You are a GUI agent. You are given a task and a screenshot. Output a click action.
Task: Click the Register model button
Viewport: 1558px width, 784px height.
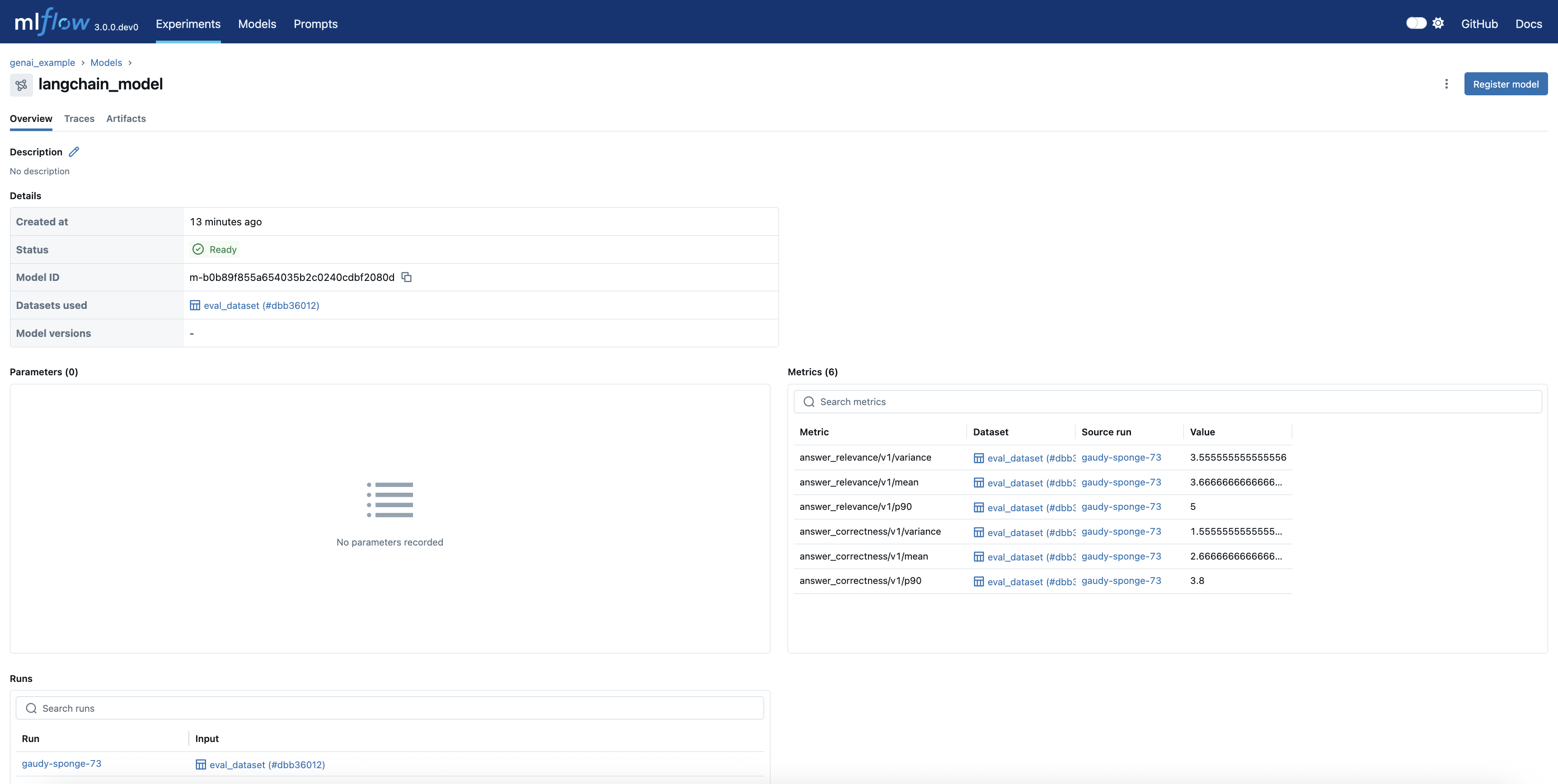1506,84
